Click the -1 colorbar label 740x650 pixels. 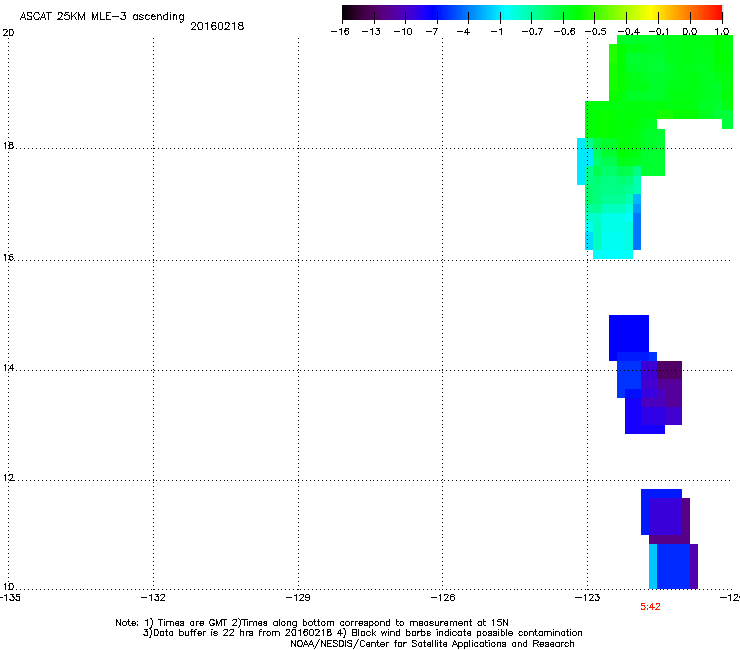pyautogui.click(x=496, y=32)
